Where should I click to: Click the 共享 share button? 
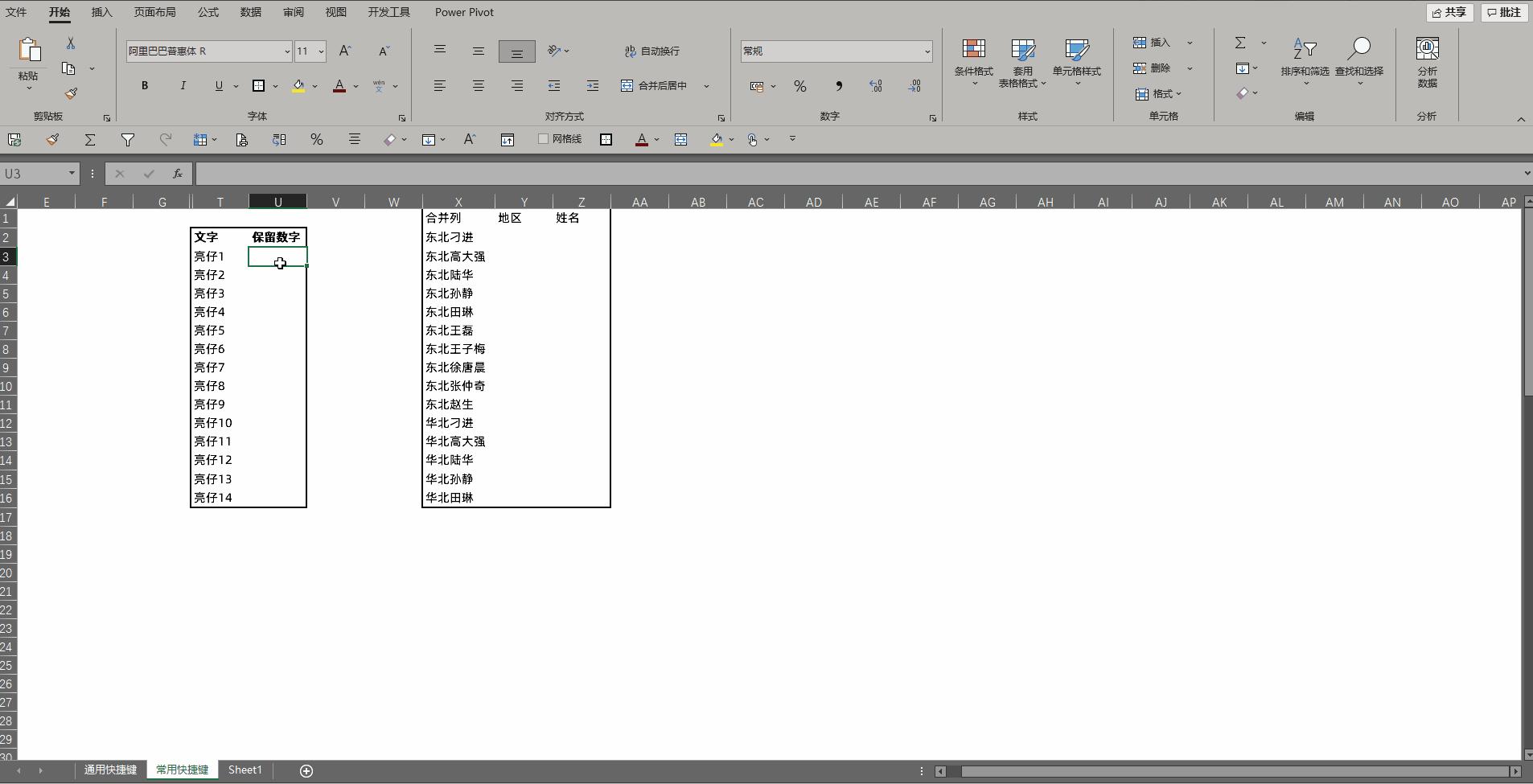(1449, 12)
